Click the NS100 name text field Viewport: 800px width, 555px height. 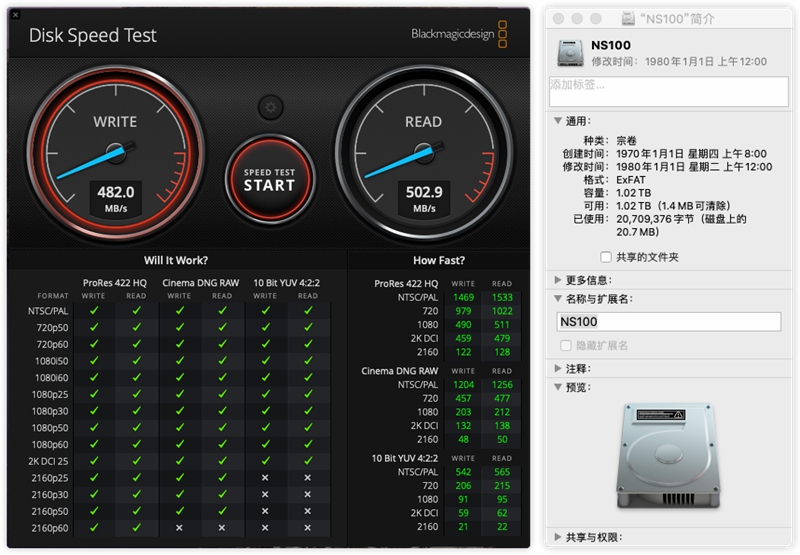pyautogui.click(x=668, y=321)
